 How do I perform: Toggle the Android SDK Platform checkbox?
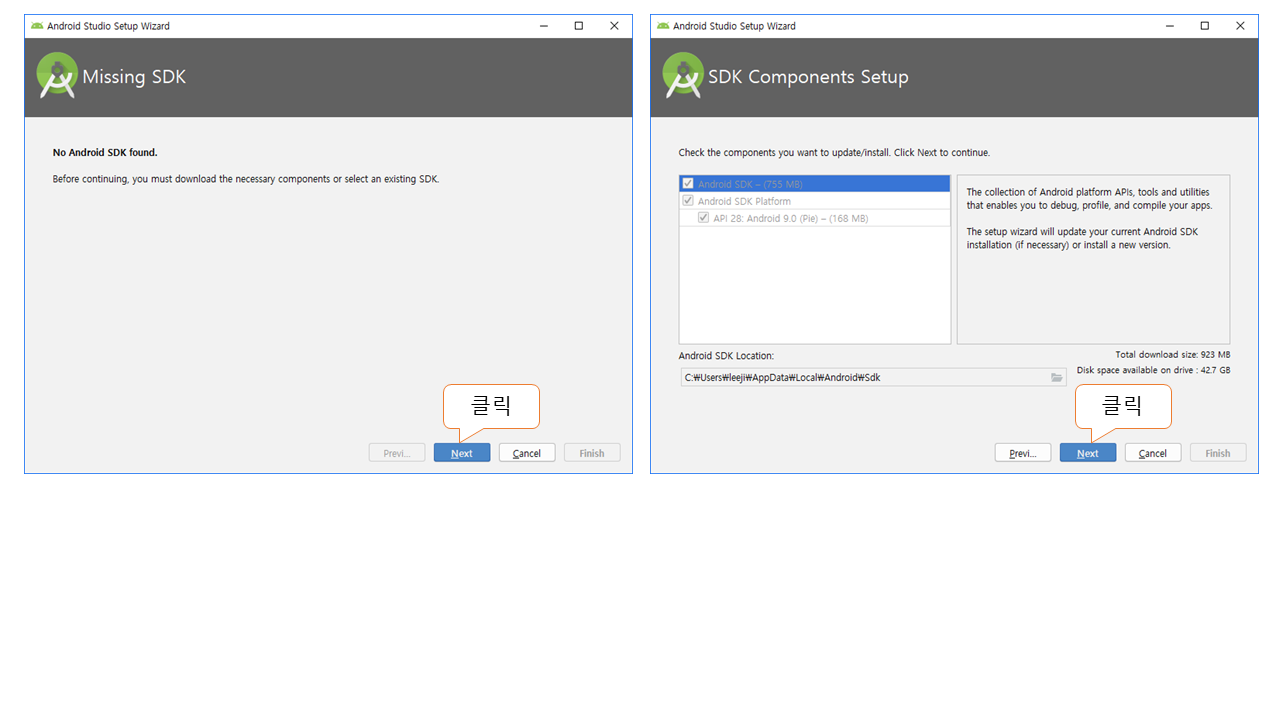coord(688,201)
